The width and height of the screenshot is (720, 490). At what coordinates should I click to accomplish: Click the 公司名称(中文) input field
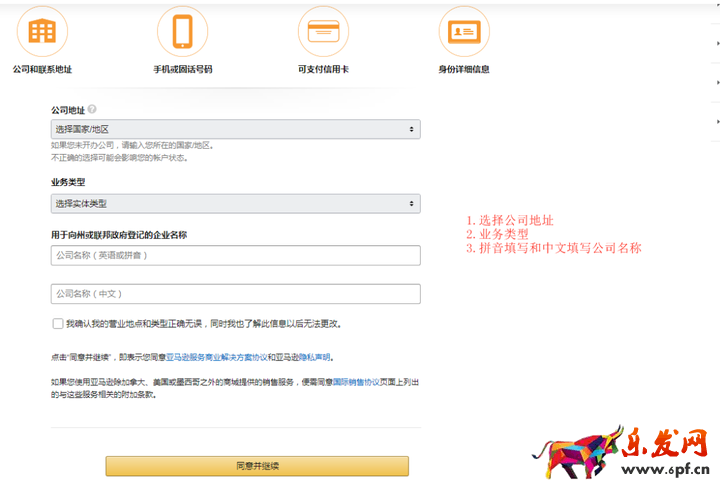pos(235,294)
